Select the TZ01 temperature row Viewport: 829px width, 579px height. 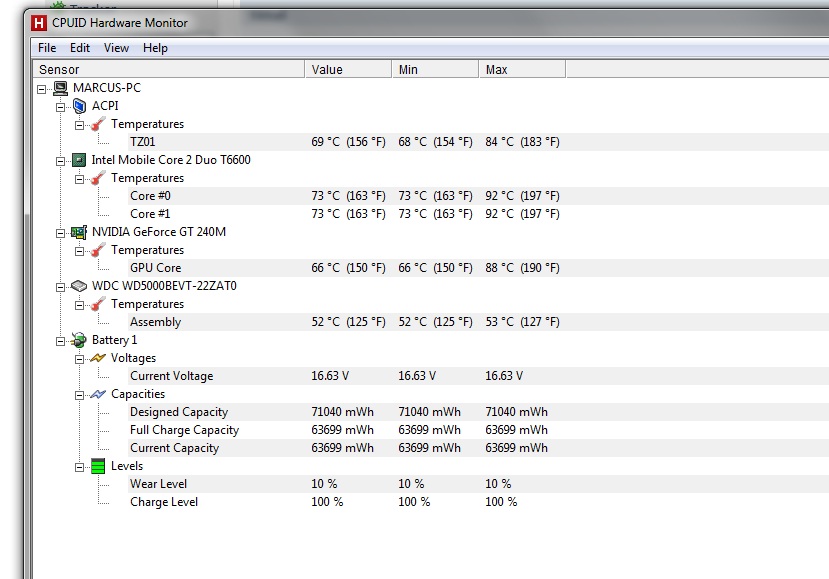click(478, 142)
